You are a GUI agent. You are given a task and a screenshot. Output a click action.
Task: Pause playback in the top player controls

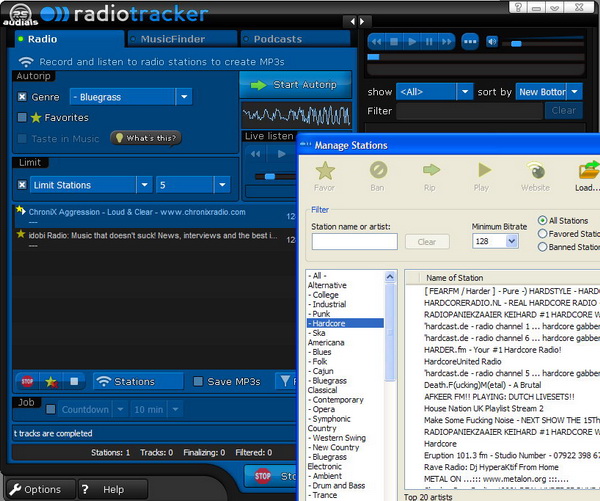(x=429, y=42)
